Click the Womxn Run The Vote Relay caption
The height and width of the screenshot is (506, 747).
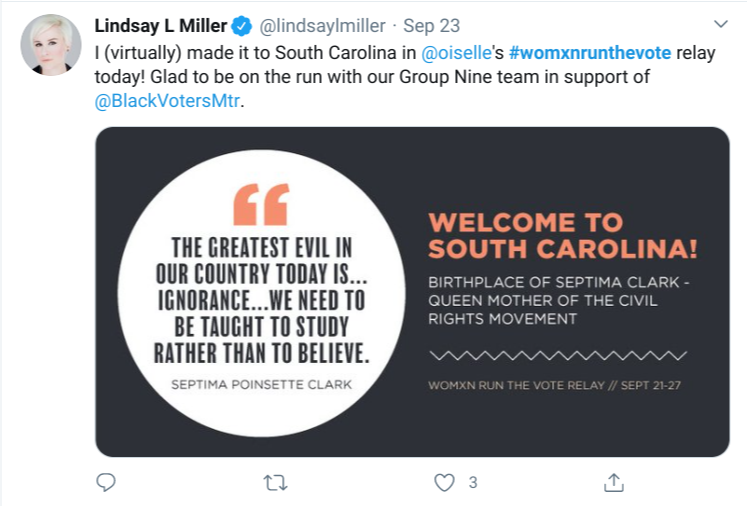coord(555,385)
